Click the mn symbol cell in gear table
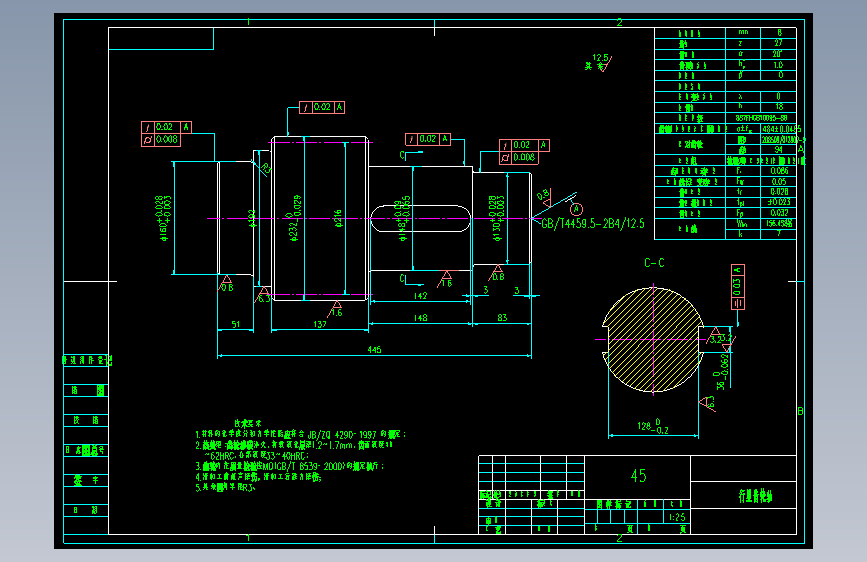This screenshot has width=867, height=562. pyautogui.click(x=743, y=33)
